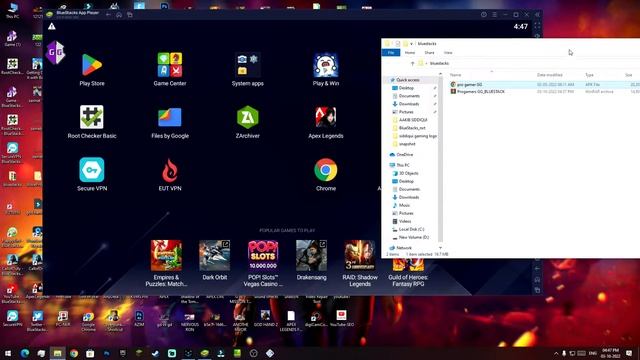Sort files by the Type column

(589, 75)
